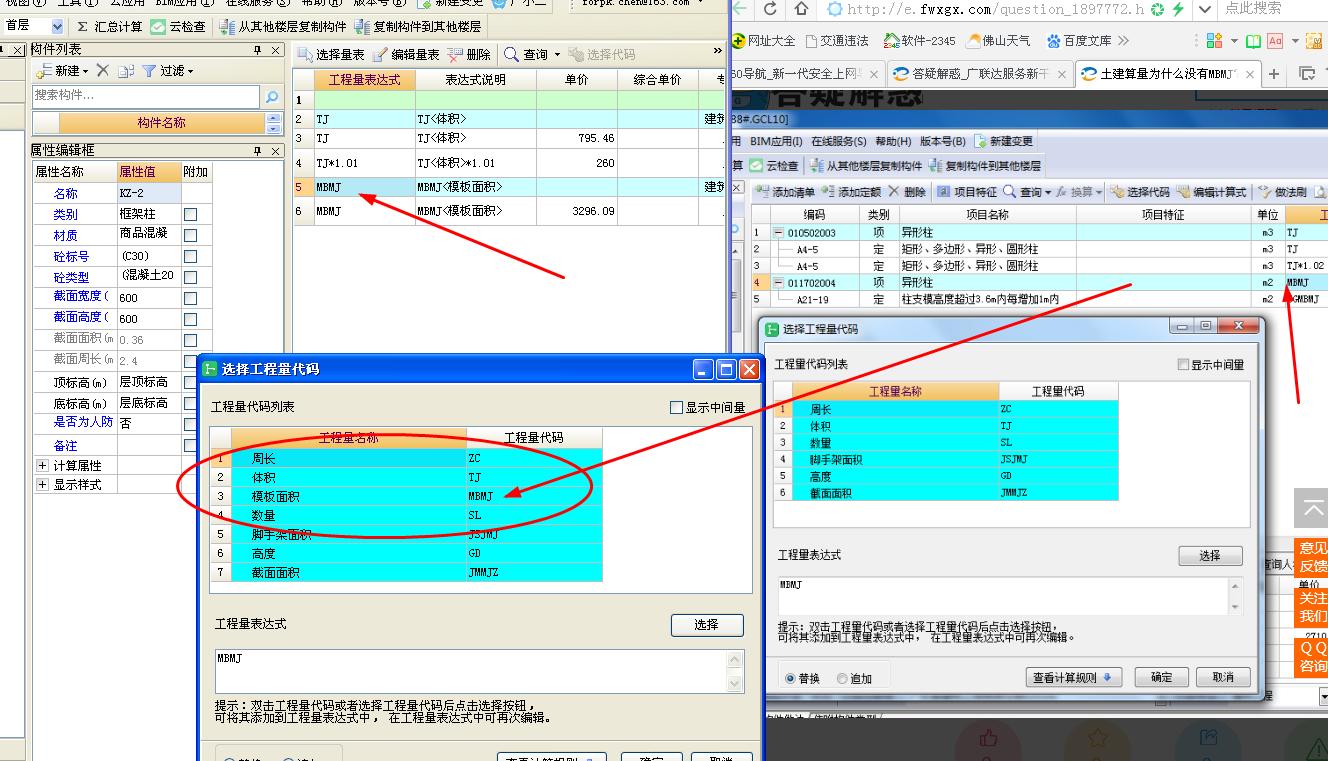Tick the 附加 checkbox for 类别 row

(191, 215)
